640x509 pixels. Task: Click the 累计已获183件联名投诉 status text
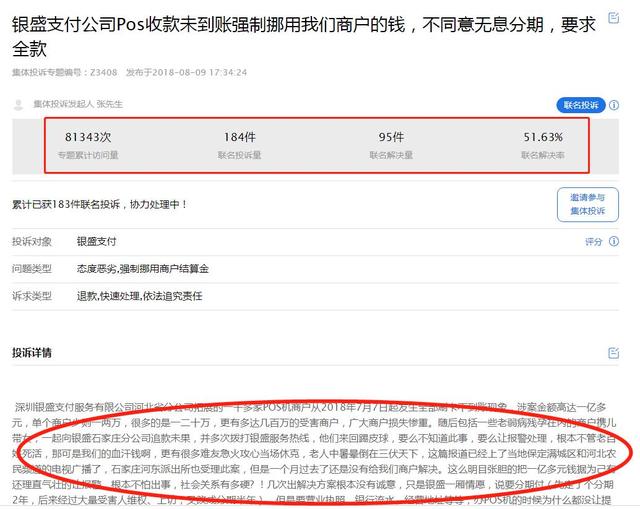pos(99,204)
